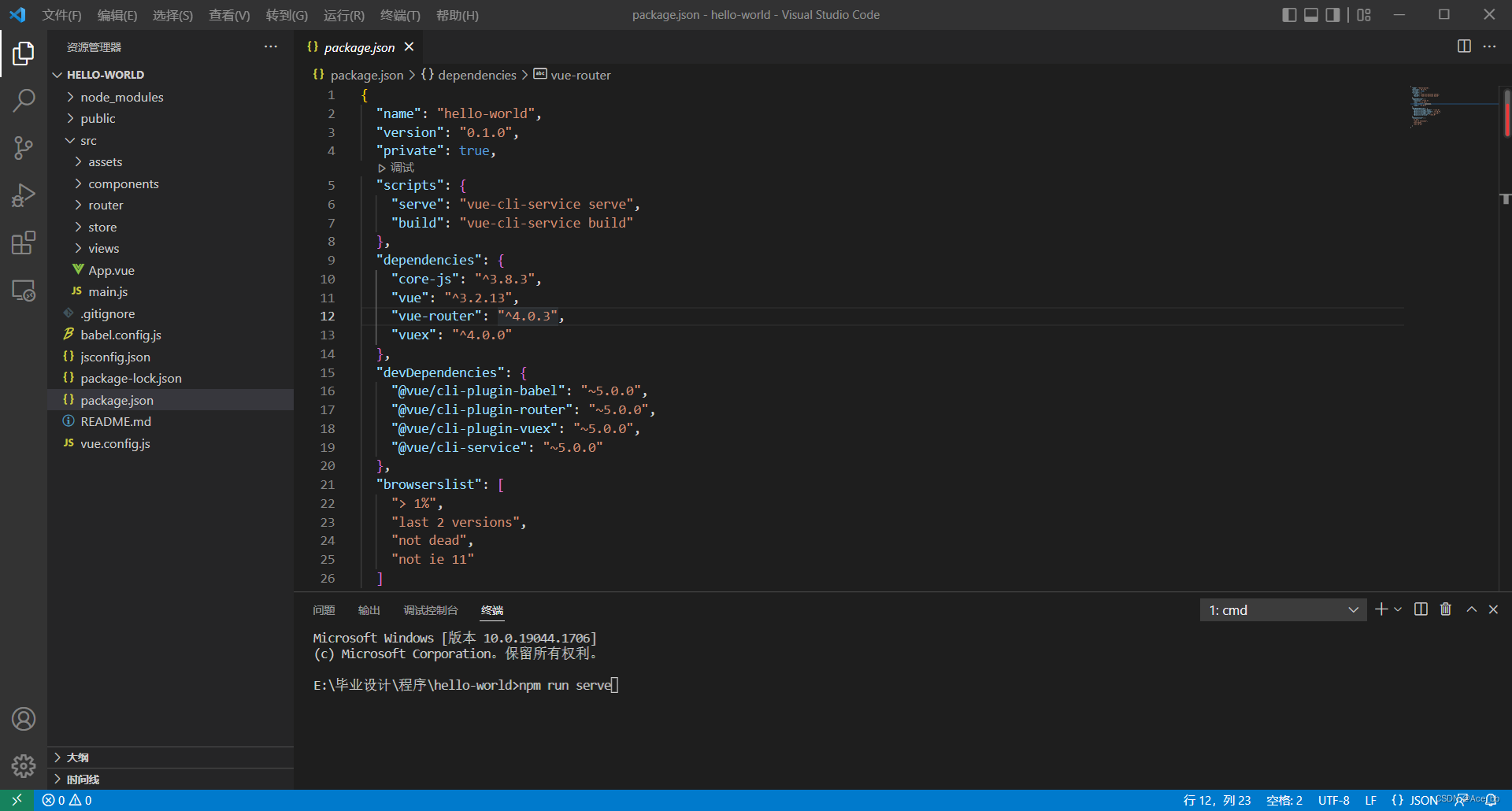1512x811 pixels.
Task: Toggle bottom panel visibility
Action: tap(1311, 15)
